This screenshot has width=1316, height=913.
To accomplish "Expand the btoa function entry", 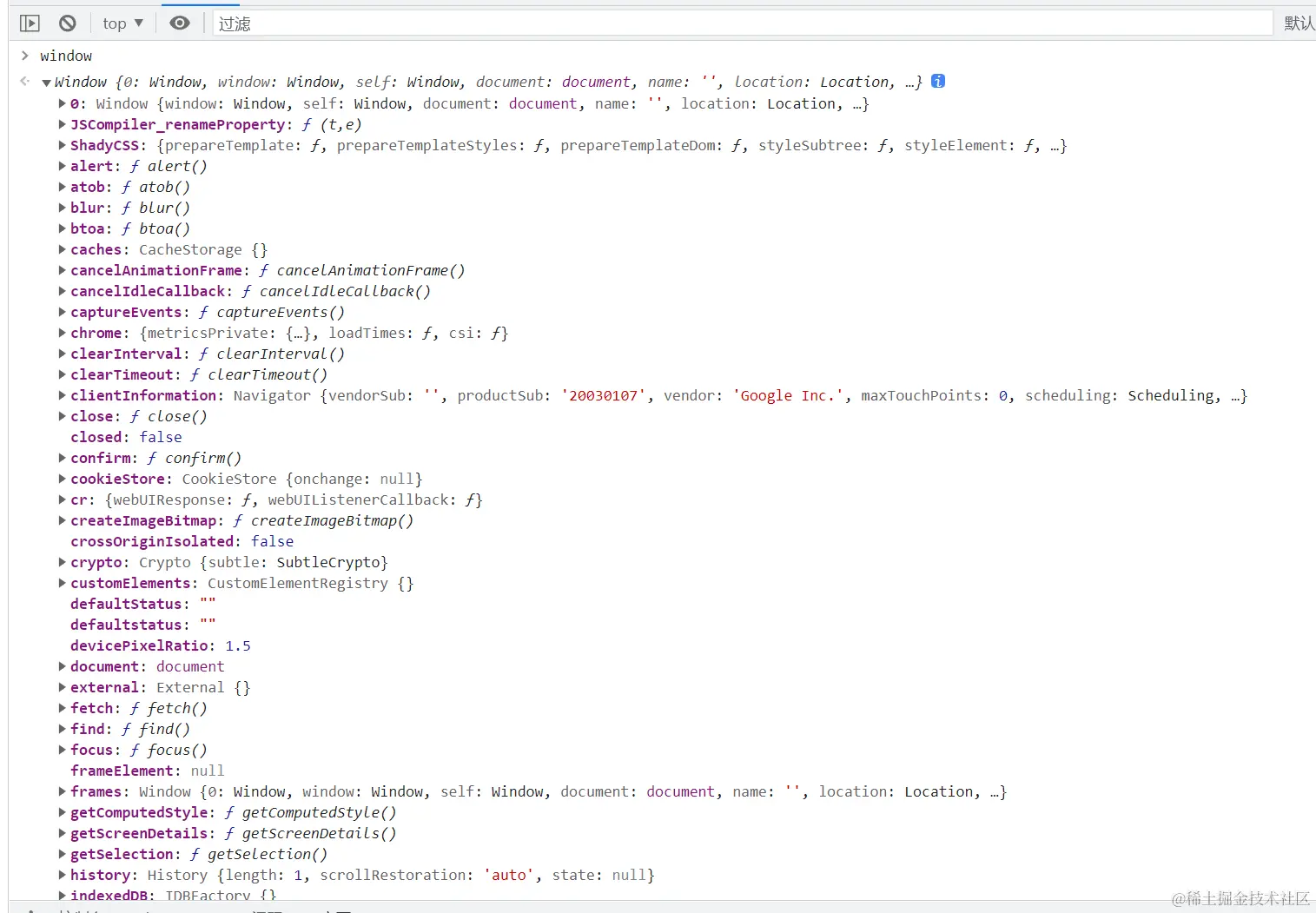I will [63, 228].
